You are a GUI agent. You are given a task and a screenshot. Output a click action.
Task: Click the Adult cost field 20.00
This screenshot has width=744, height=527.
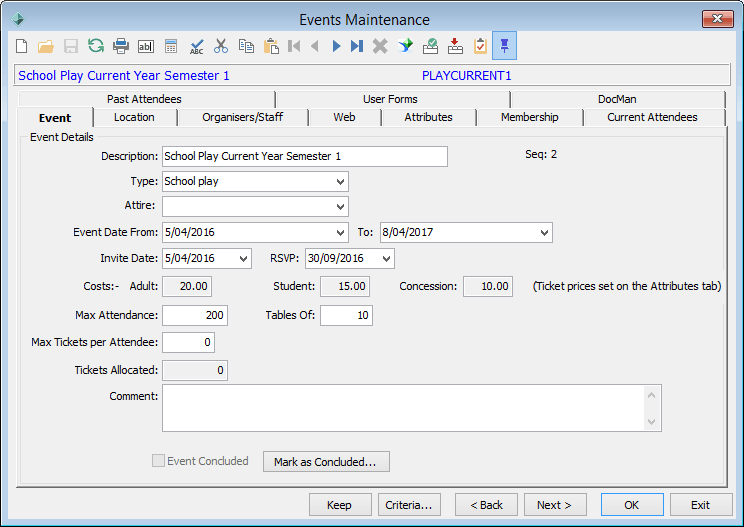[x=187, y=287]
